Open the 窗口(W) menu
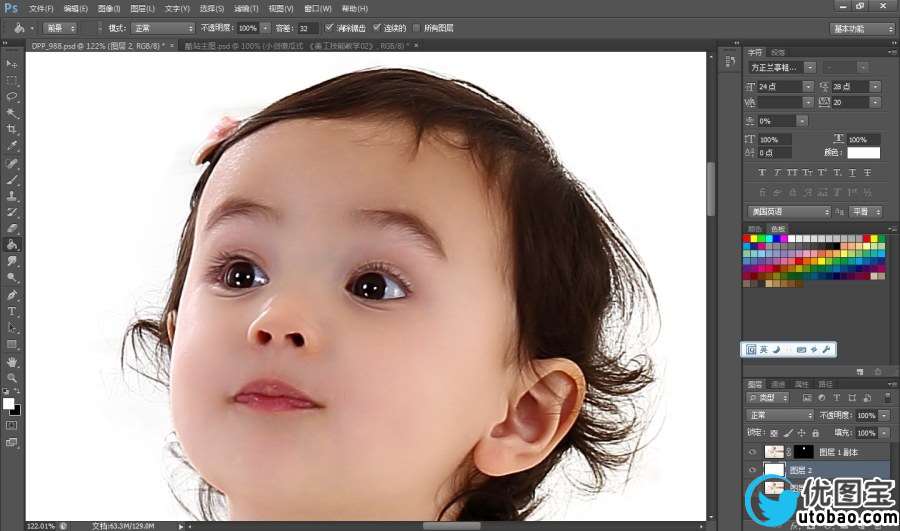 pos(317,9)
